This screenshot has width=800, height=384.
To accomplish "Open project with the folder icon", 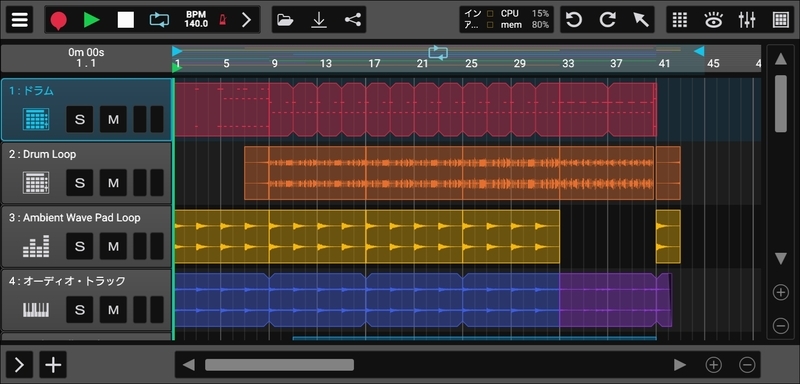I will coord(285,20).
